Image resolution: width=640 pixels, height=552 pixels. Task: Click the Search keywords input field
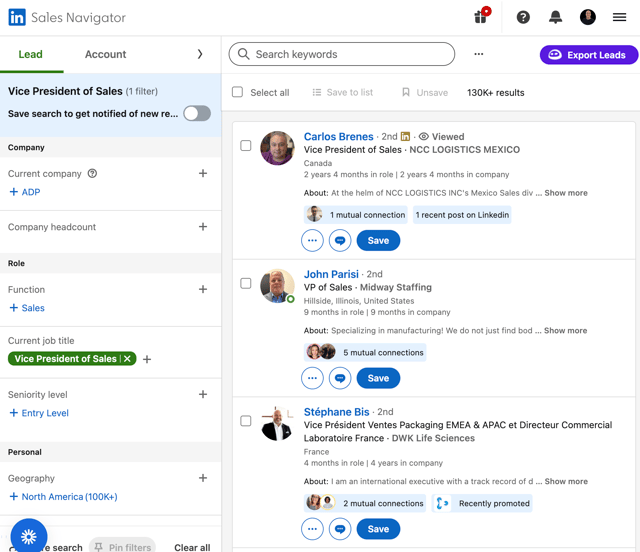[342, 54]
